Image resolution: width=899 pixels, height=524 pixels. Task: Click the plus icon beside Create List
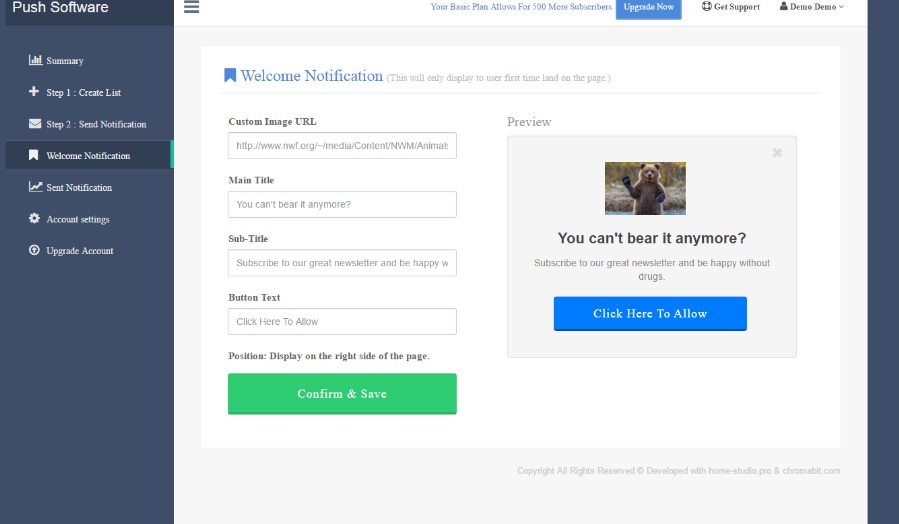34,91
